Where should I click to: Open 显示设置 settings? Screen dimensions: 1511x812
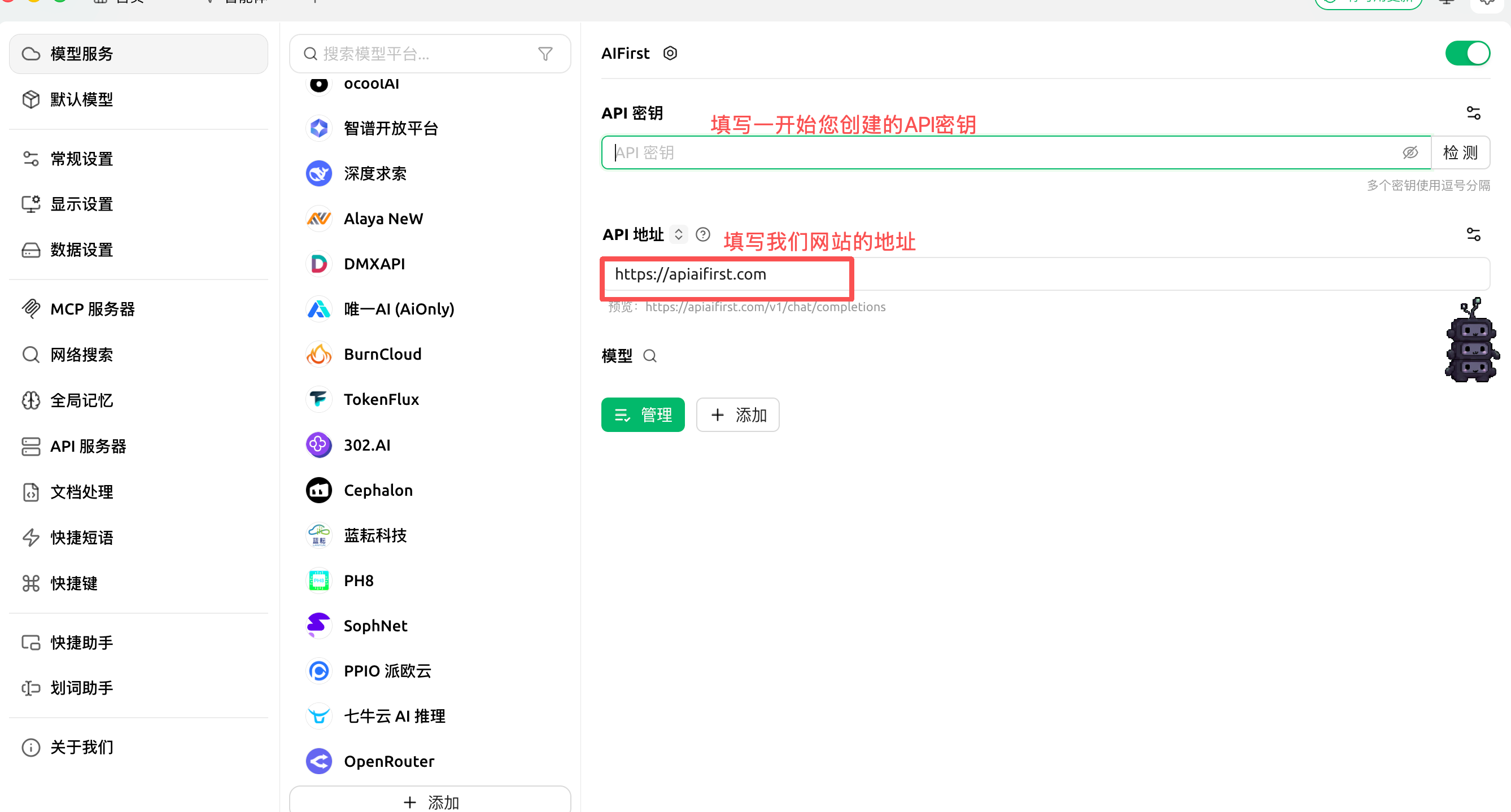[x=138, y=204]
